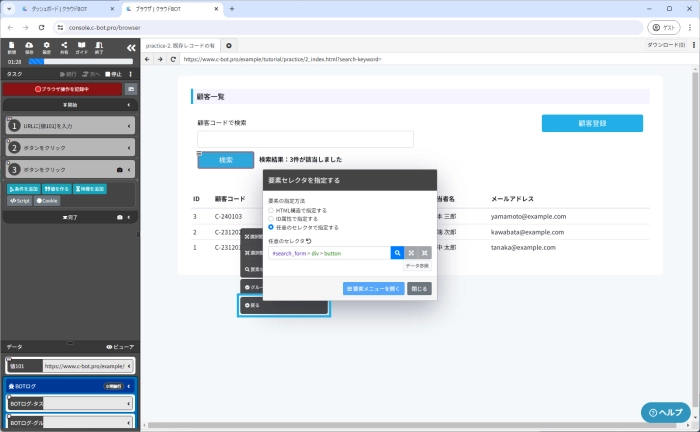
Task: Collapse the left panel with double-chevron icon
Action: [130, 46]
